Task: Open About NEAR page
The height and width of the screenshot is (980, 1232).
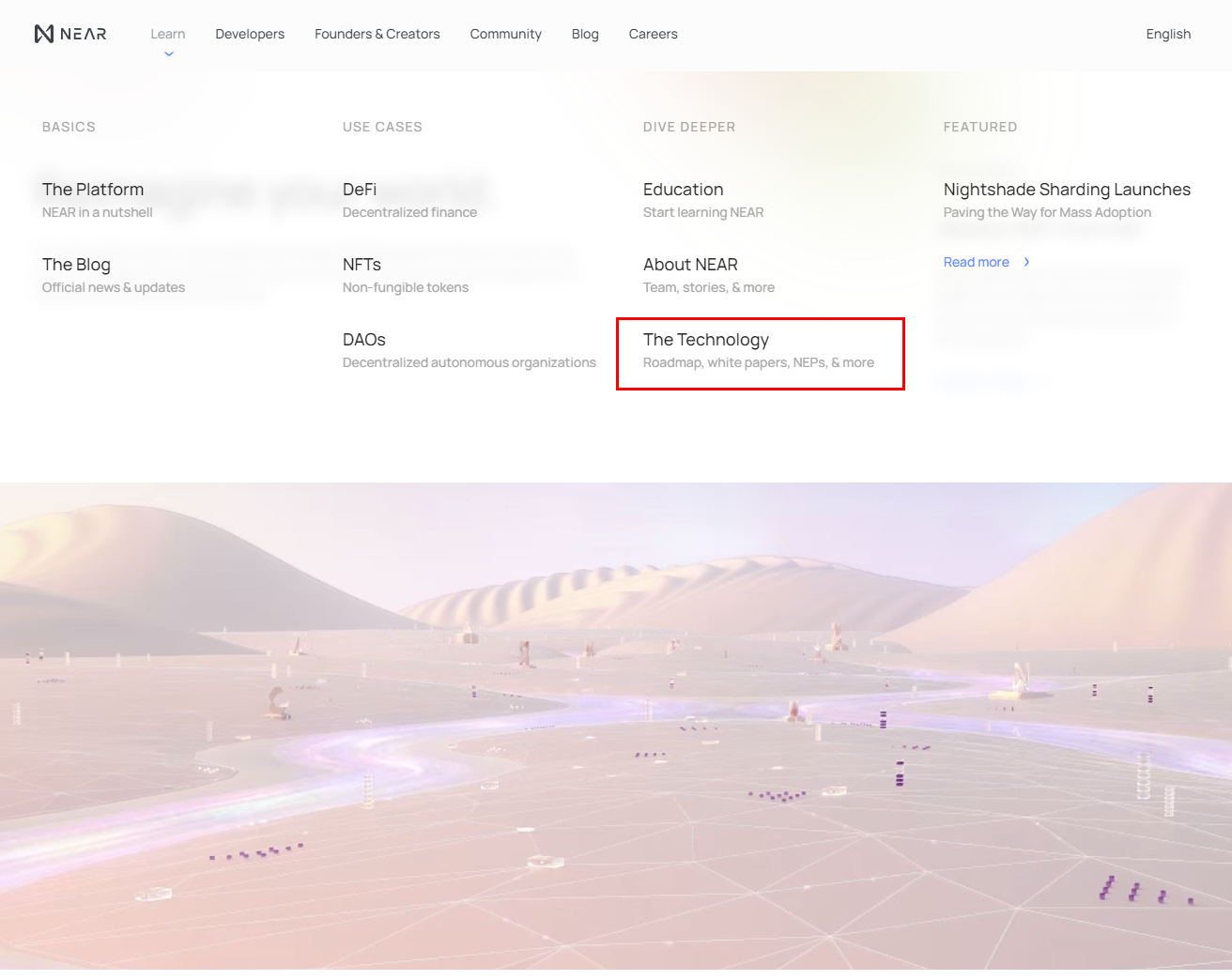Action: coord(690,265)
